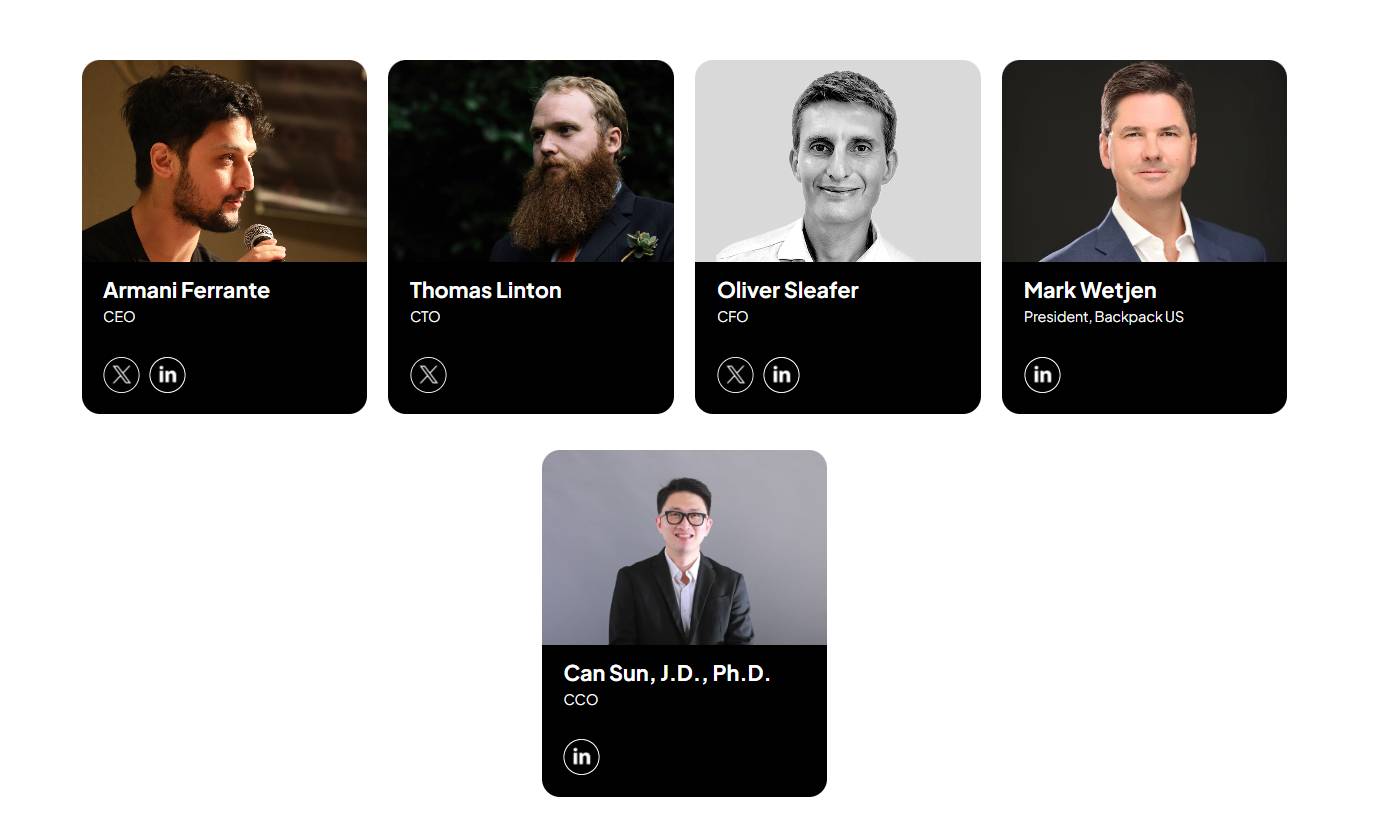1374x814 pixels.
Task: Click Oliver Sleafer's black-and-white headshot
Action: (837, 161)
